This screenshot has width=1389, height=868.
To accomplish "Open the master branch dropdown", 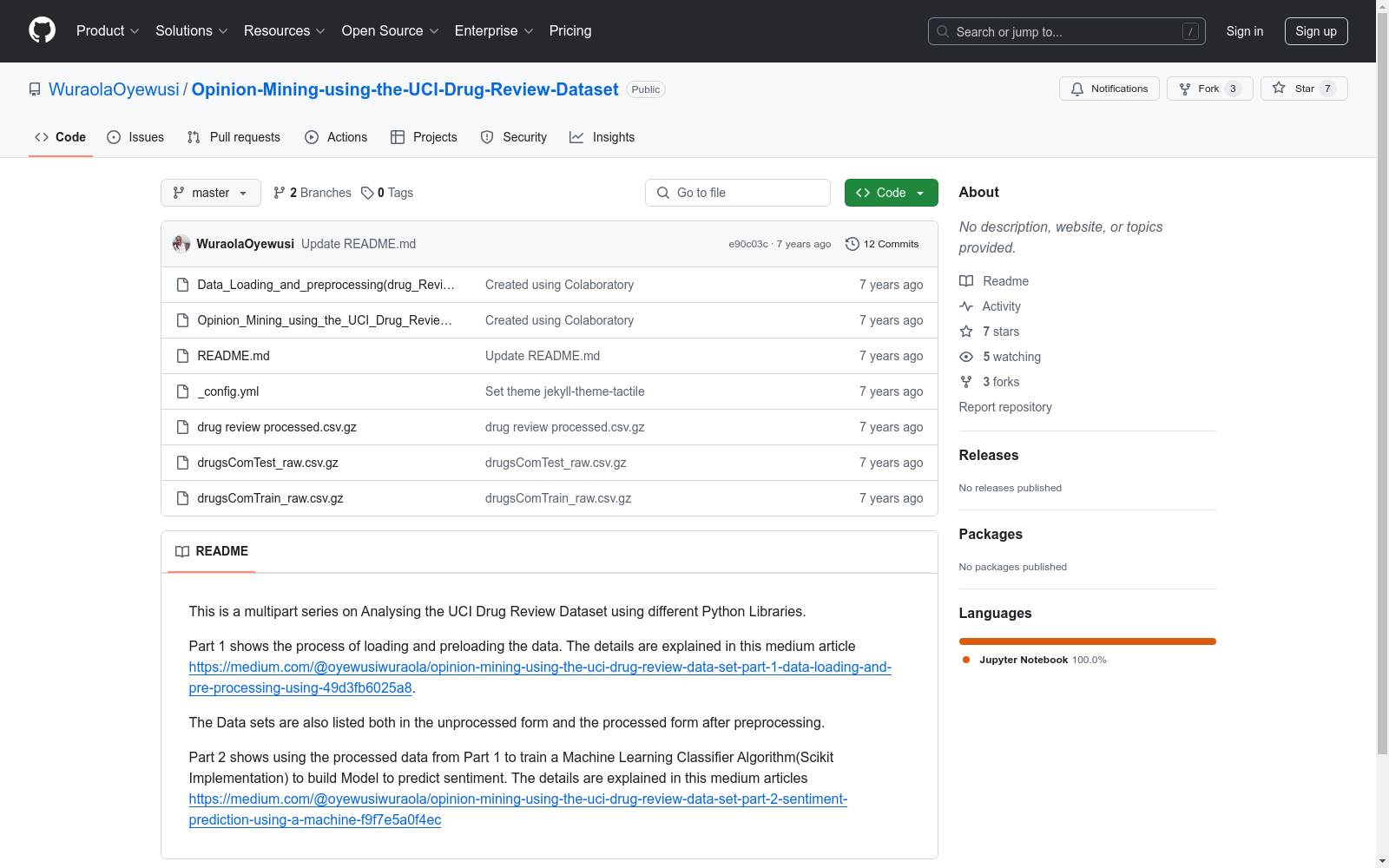I will pyautogui.click(x=211, y=193).
